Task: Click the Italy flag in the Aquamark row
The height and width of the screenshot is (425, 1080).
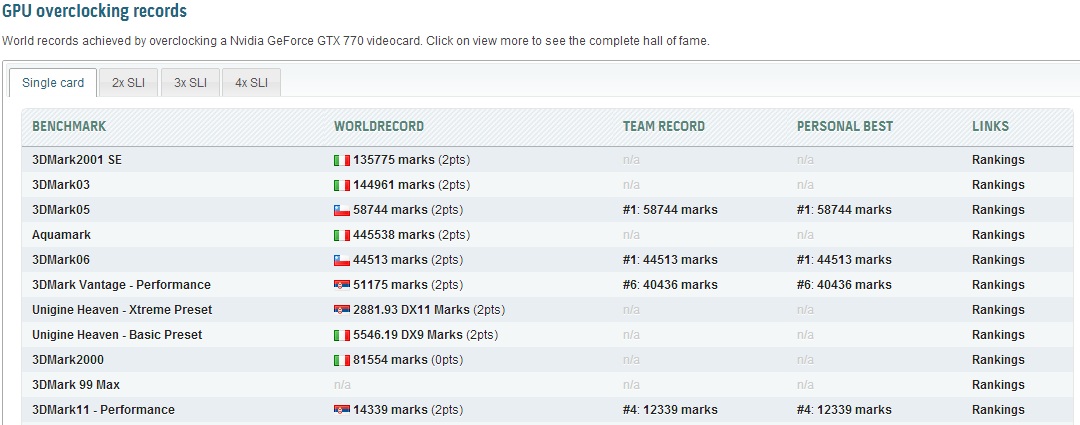Action: (342, 235)
